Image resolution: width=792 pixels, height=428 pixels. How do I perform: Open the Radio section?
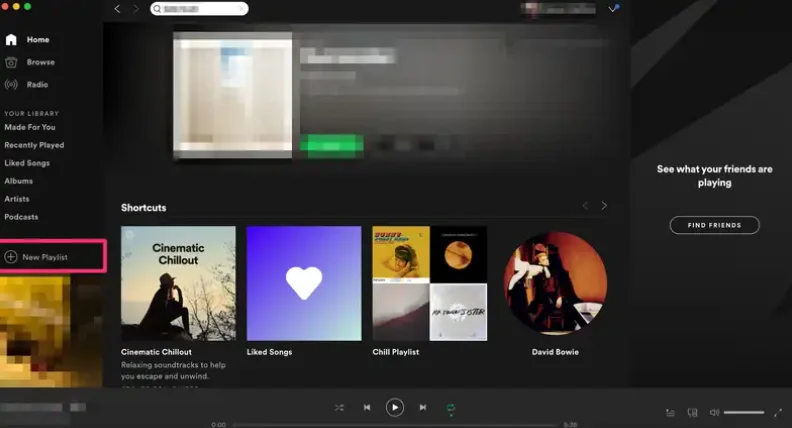37,84
